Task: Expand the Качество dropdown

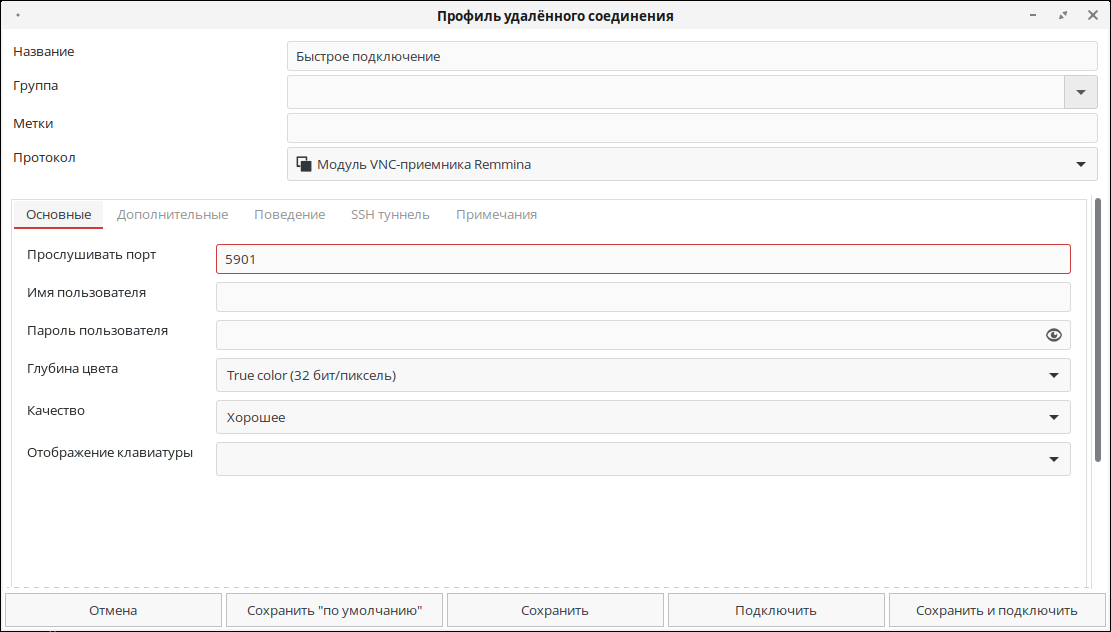Action: click(x=1053, y=417)
